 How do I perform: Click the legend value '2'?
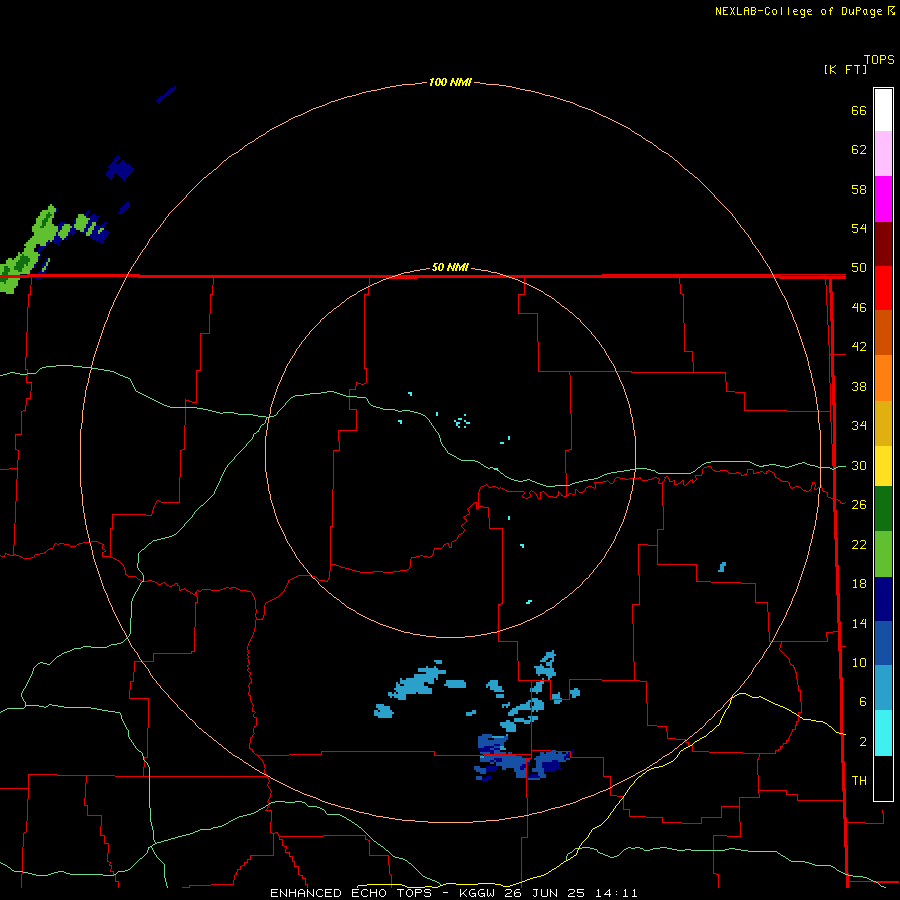coord(863,742)
